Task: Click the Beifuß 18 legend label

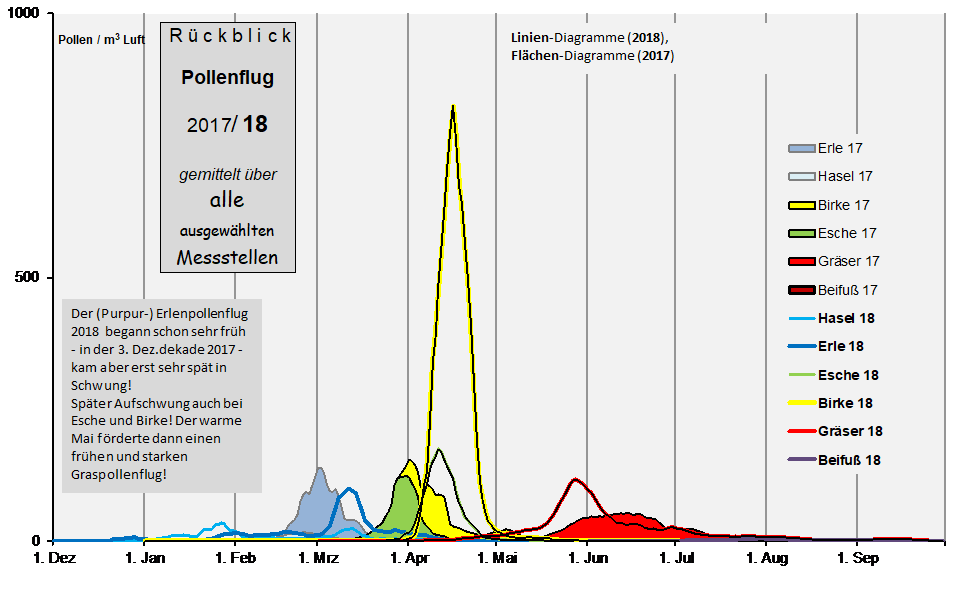Action: click(x=849, y=460)
